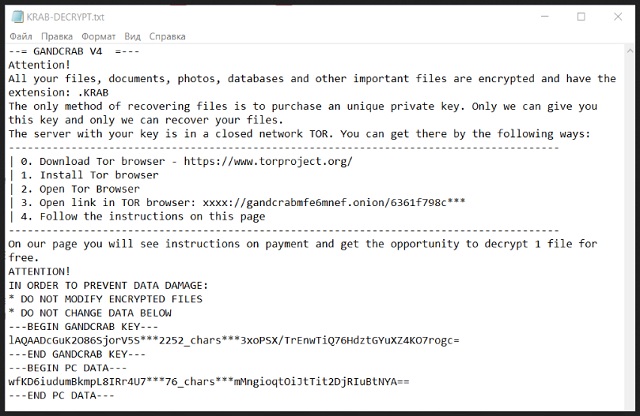
Task: Click the .KRAB extension text
Action: (x=93, y=93)
